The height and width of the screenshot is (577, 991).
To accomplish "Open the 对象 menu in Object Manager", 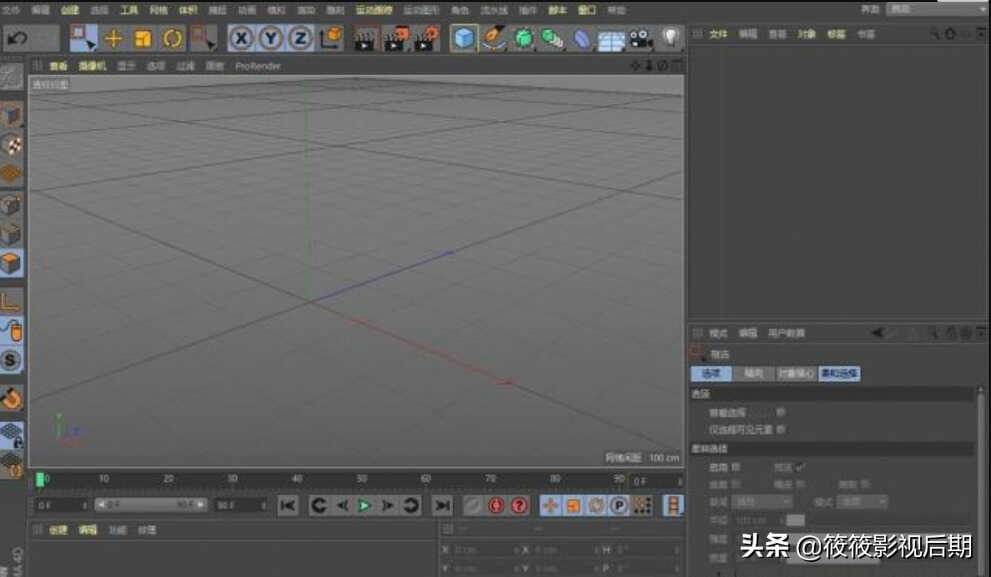I will [806, 34].
